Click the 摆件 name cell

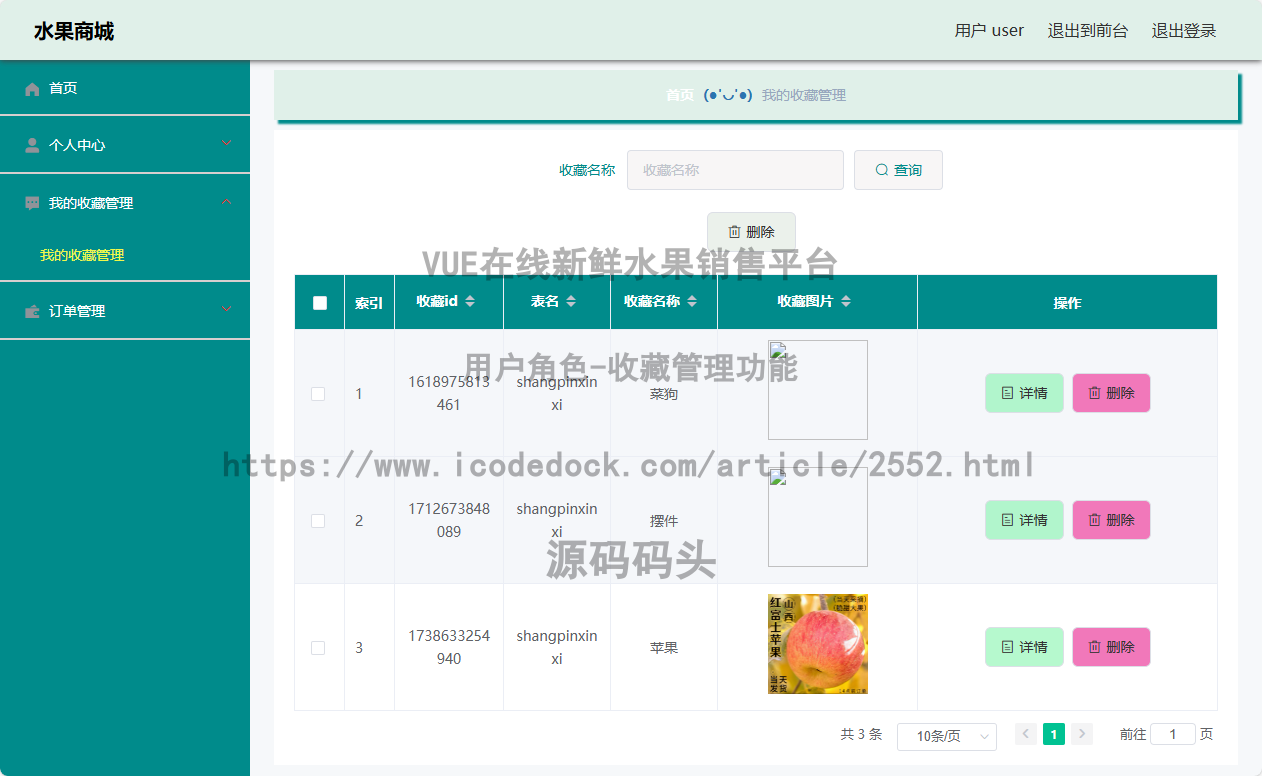664,521
